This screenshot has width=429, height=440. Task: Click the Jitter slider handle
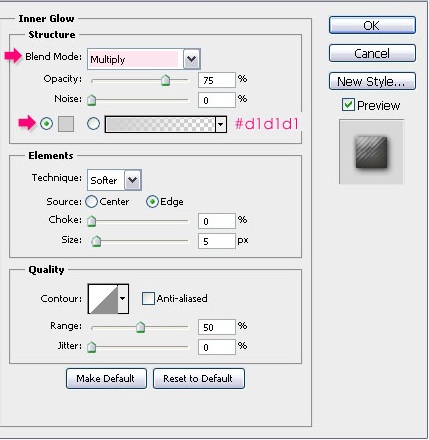pyautogui.click(x=91, y=347)
